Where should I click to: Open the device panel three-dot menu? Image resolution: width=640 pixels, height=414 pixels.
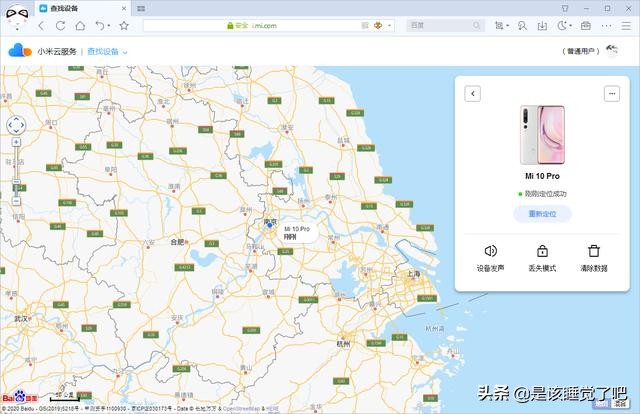611,93
